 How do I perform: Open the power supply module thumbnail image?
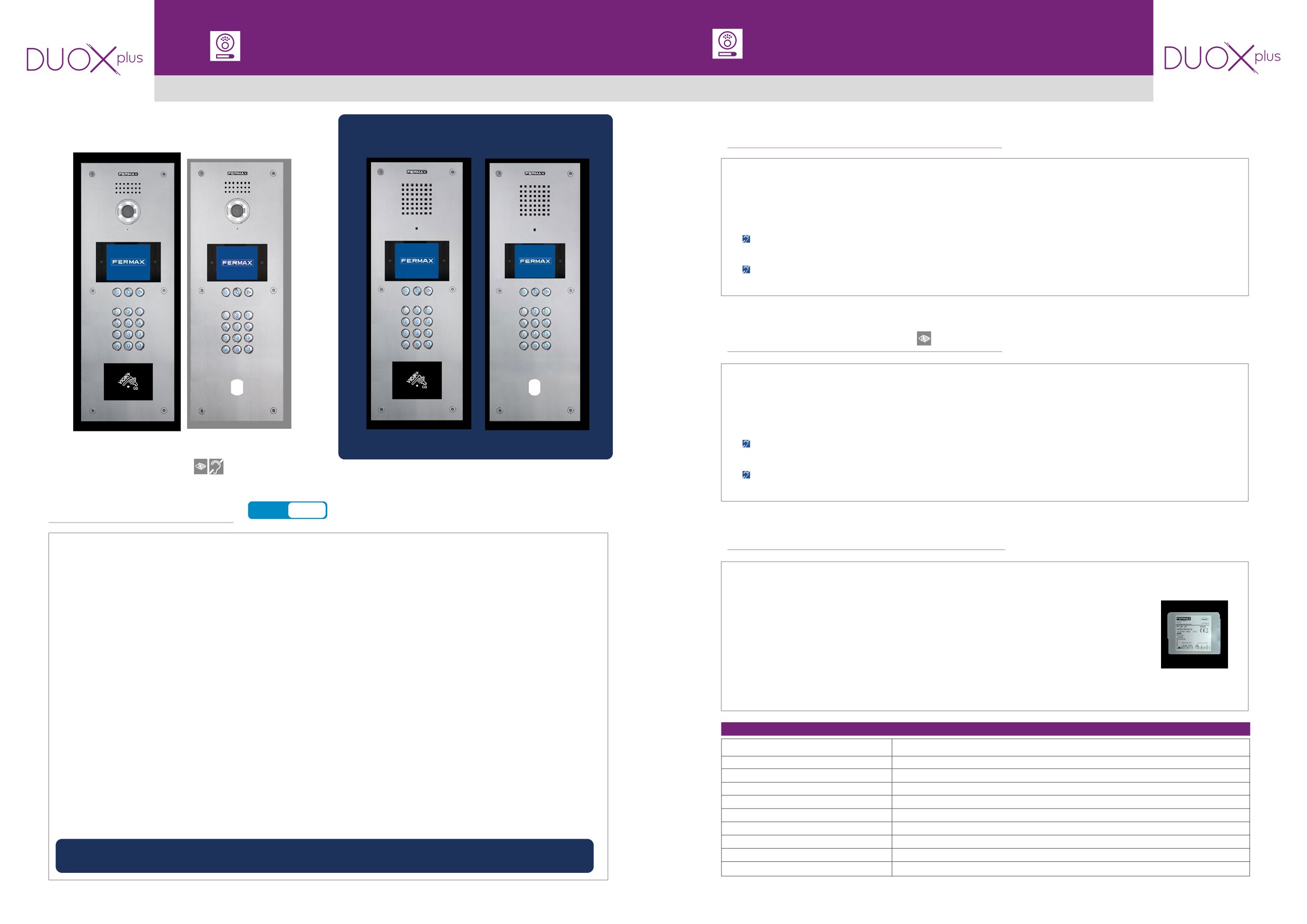[1194, 634]
